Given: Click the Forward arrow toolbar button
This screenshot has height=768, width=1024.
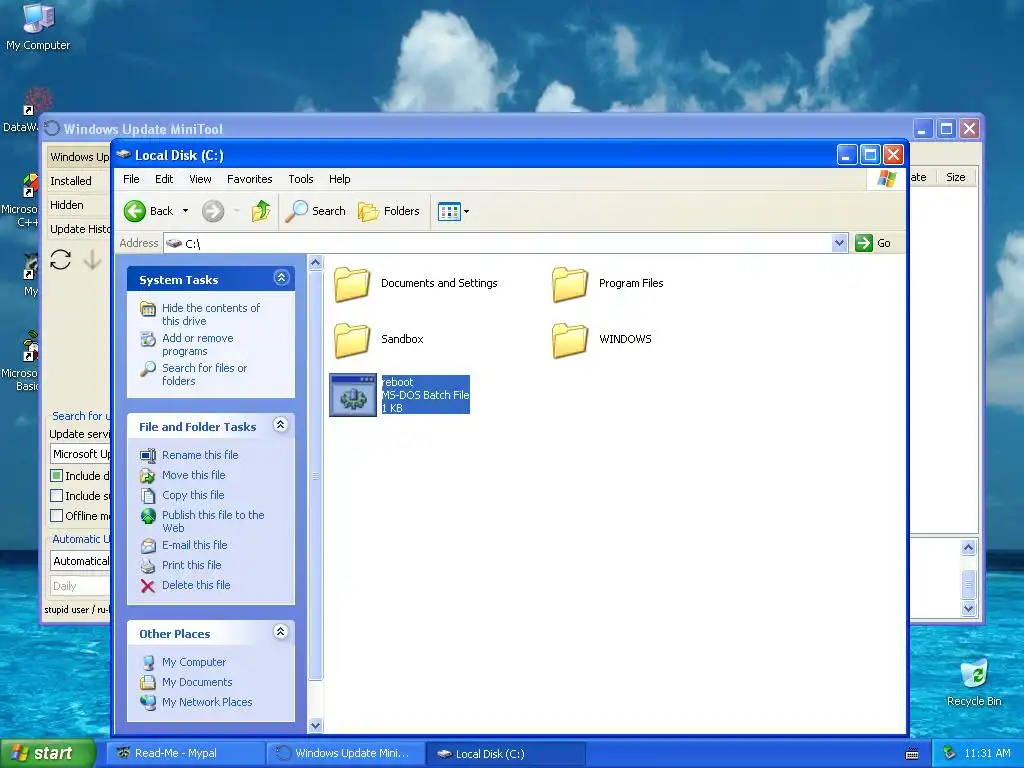Looking at the screenshot, I should click(213, 211).
